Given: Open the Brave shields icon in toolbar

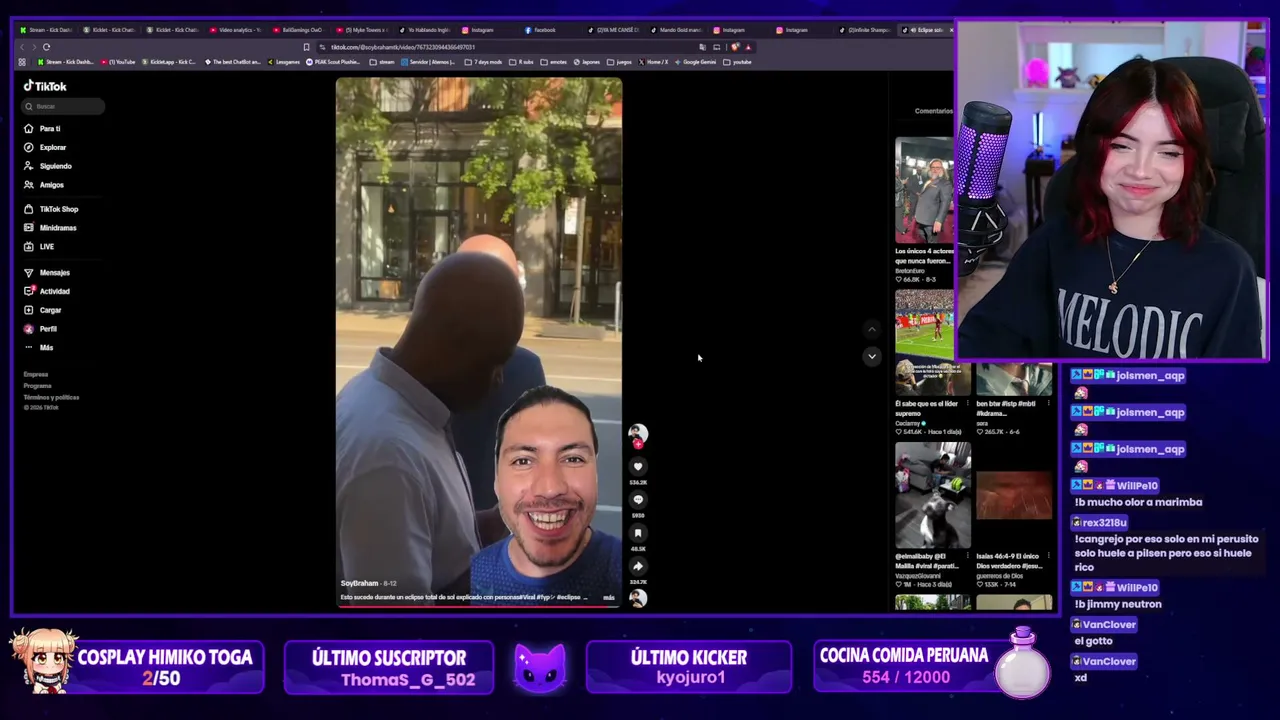Looking at the screenshot, I should (735, 47).
